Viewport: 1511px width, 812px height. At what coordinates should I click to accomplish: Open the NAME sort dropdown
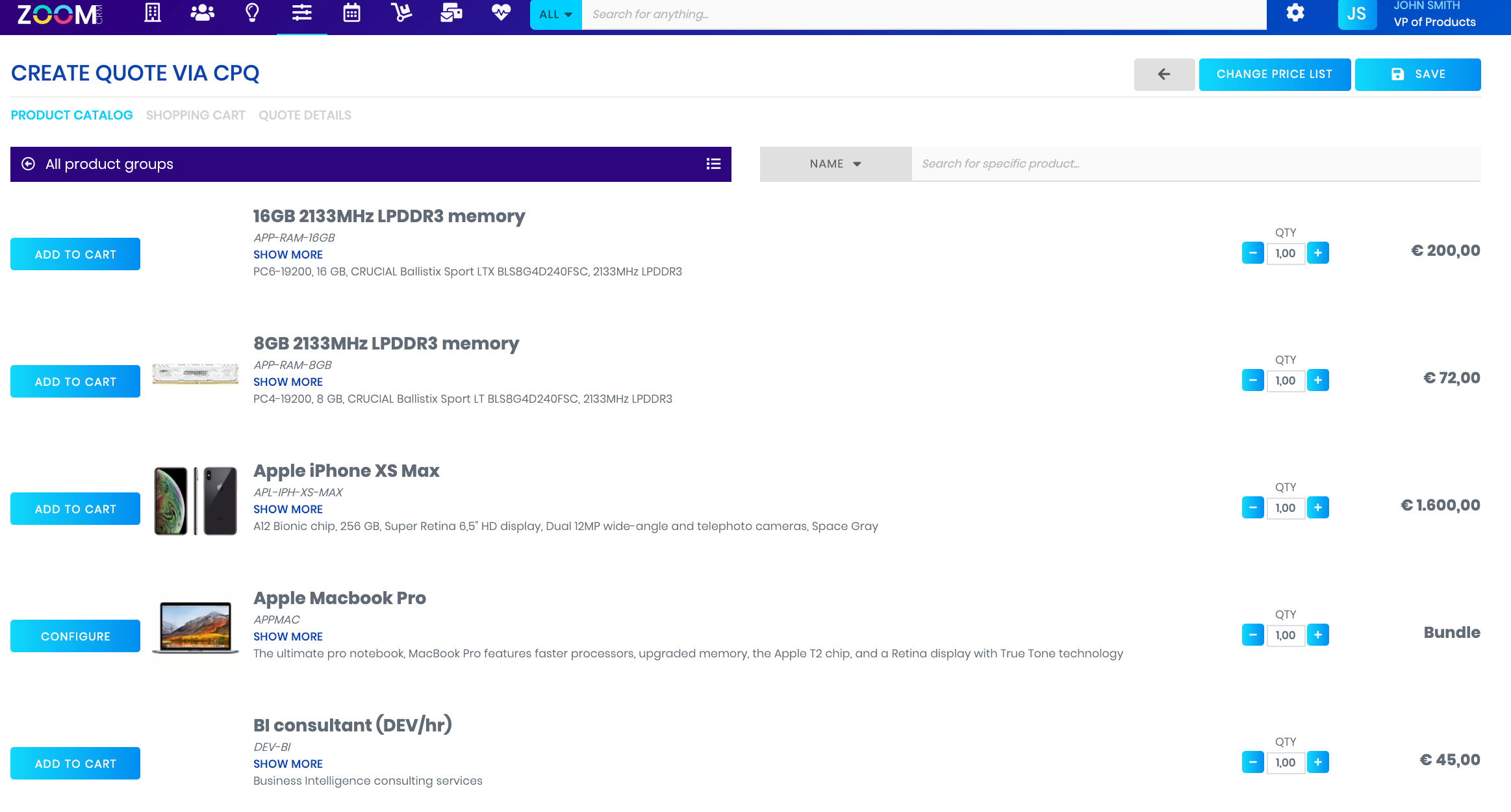835,164
